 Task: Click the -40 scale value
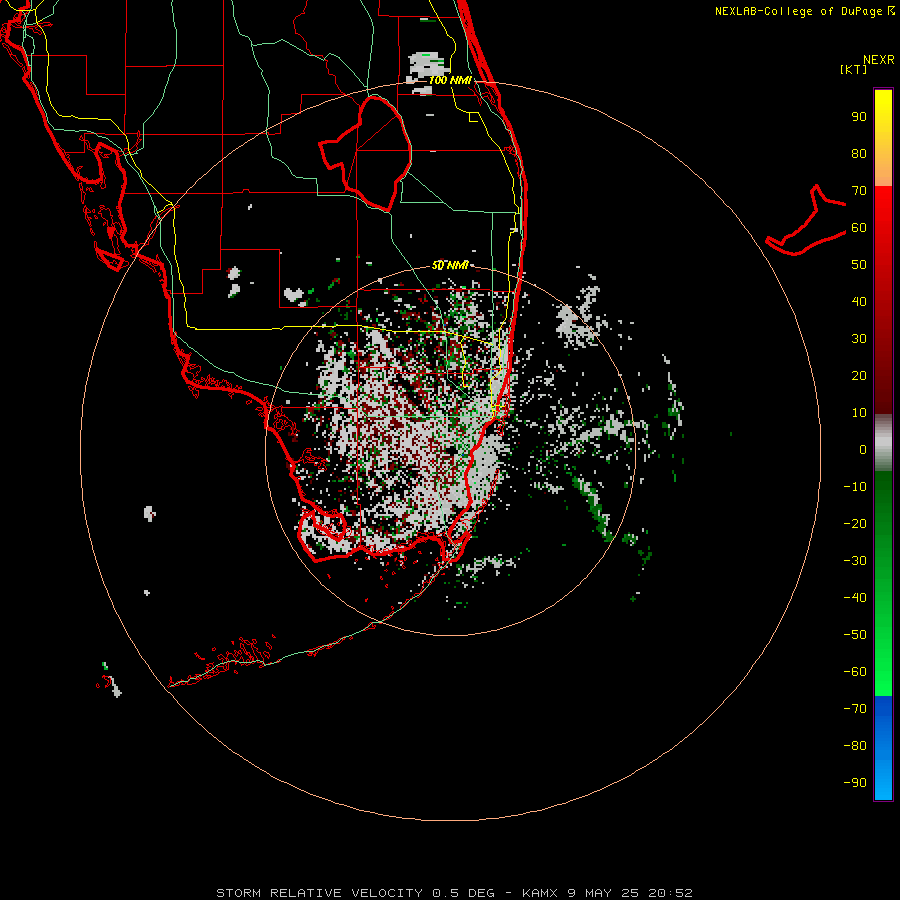tap(855, 598)
